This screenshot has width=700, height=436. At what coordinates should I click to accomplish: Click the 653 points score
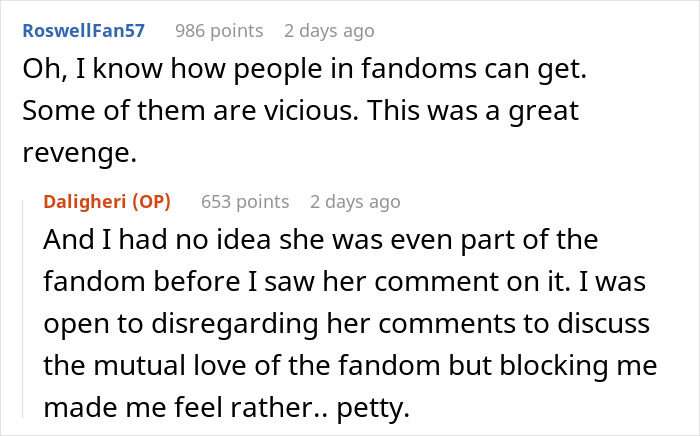245,202
